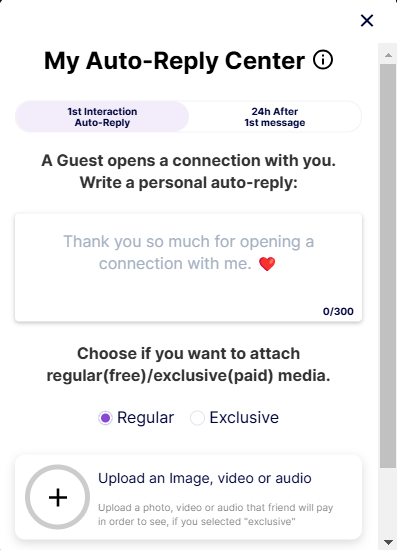Image resolution: width=397 pixels, height=550 pixels.
Task: Choose the Regular label text
Action: pos(146,417)
